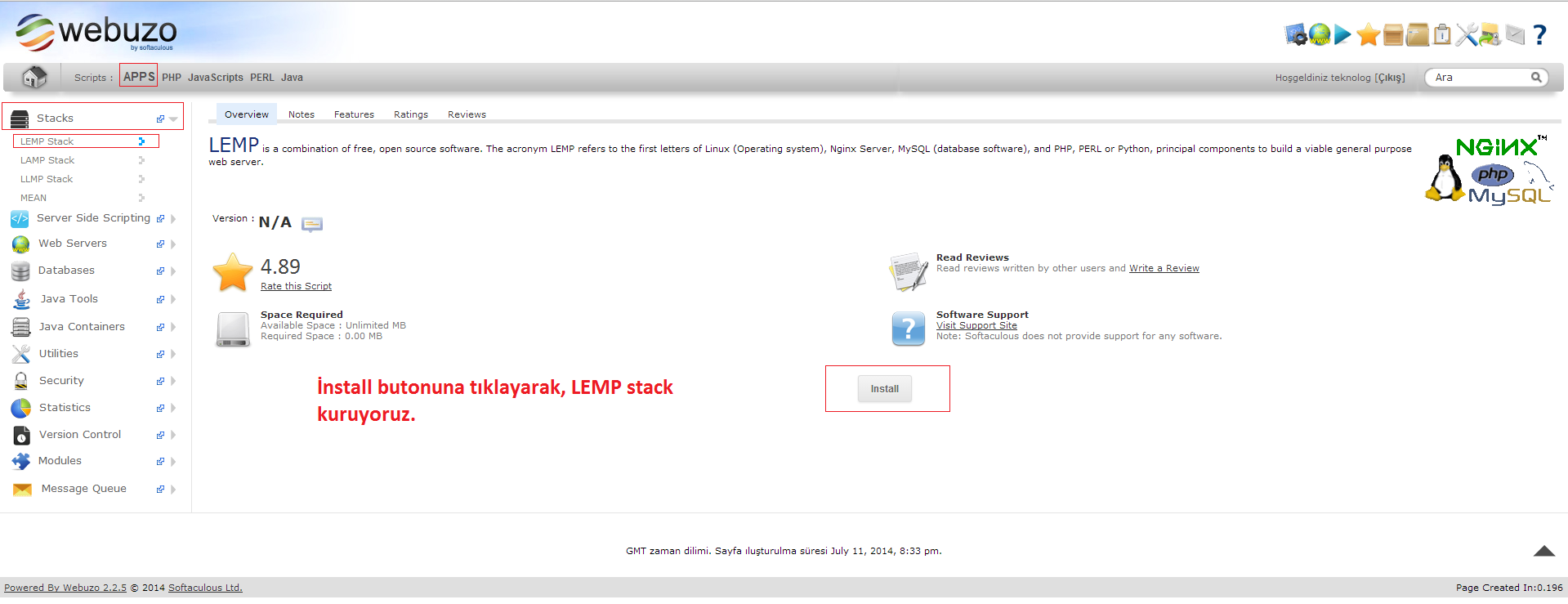This screenshot has height=604, width=1568.
Task: Expand the Java Tools category arrow
Action: (x=173, y=299)
